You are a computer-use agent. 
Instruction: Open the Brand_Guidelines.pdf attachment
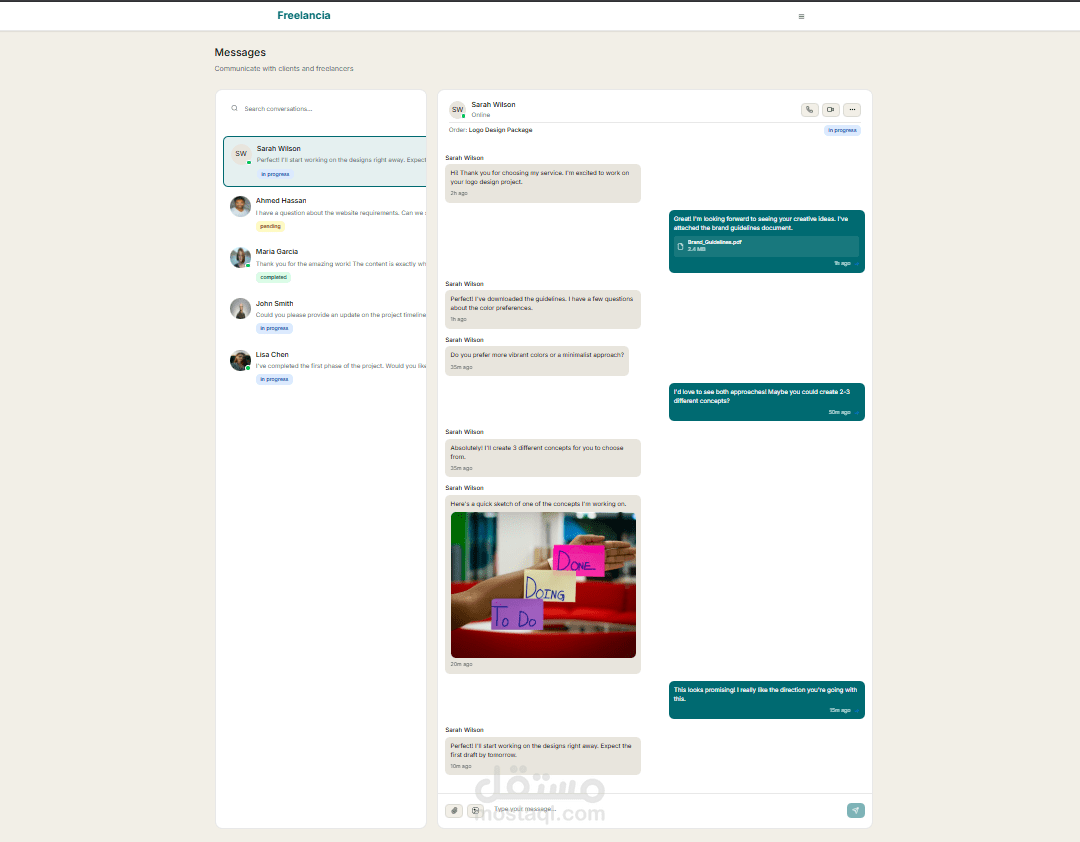766,246
